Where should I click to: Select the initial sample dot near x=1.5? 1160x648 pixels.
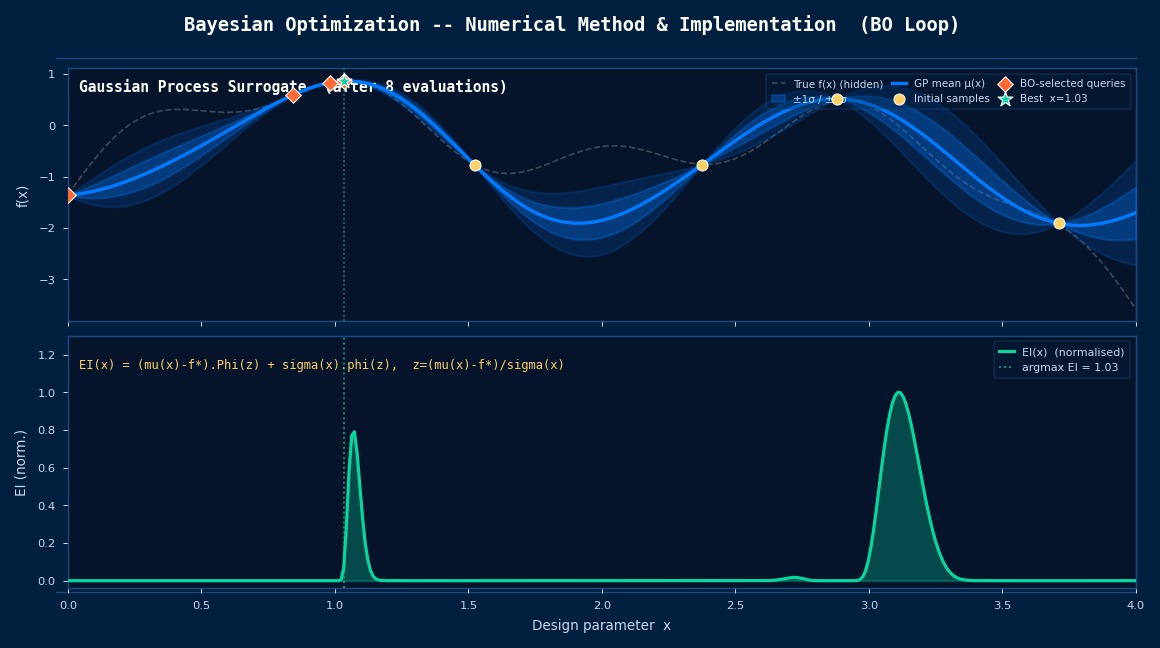[475, 165]
